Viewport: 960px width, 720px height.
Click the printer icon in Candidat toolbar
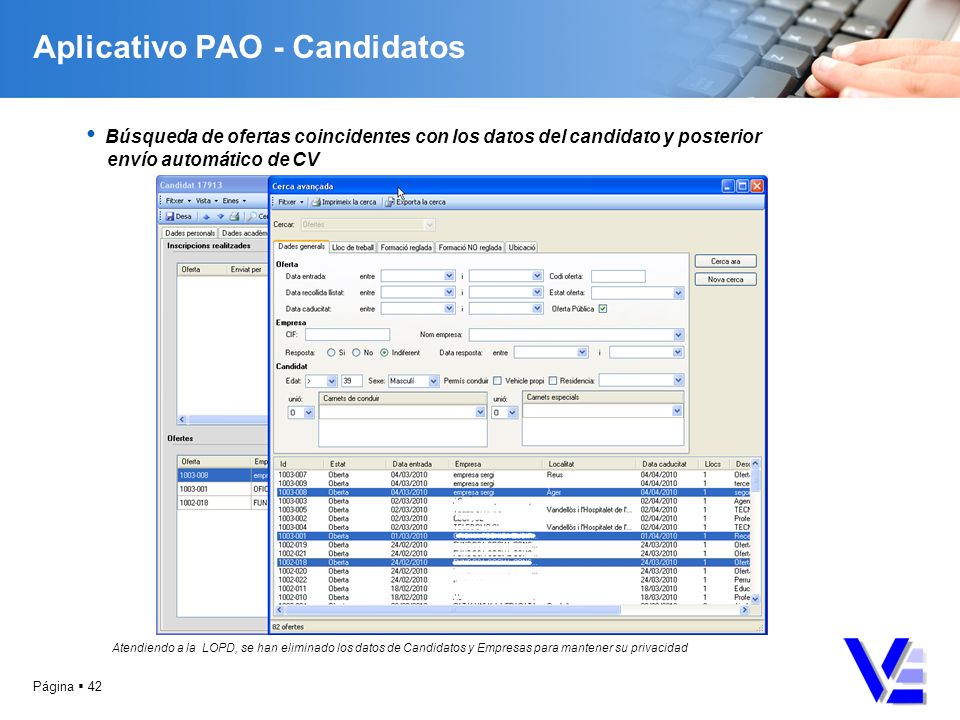pos(234,217)
